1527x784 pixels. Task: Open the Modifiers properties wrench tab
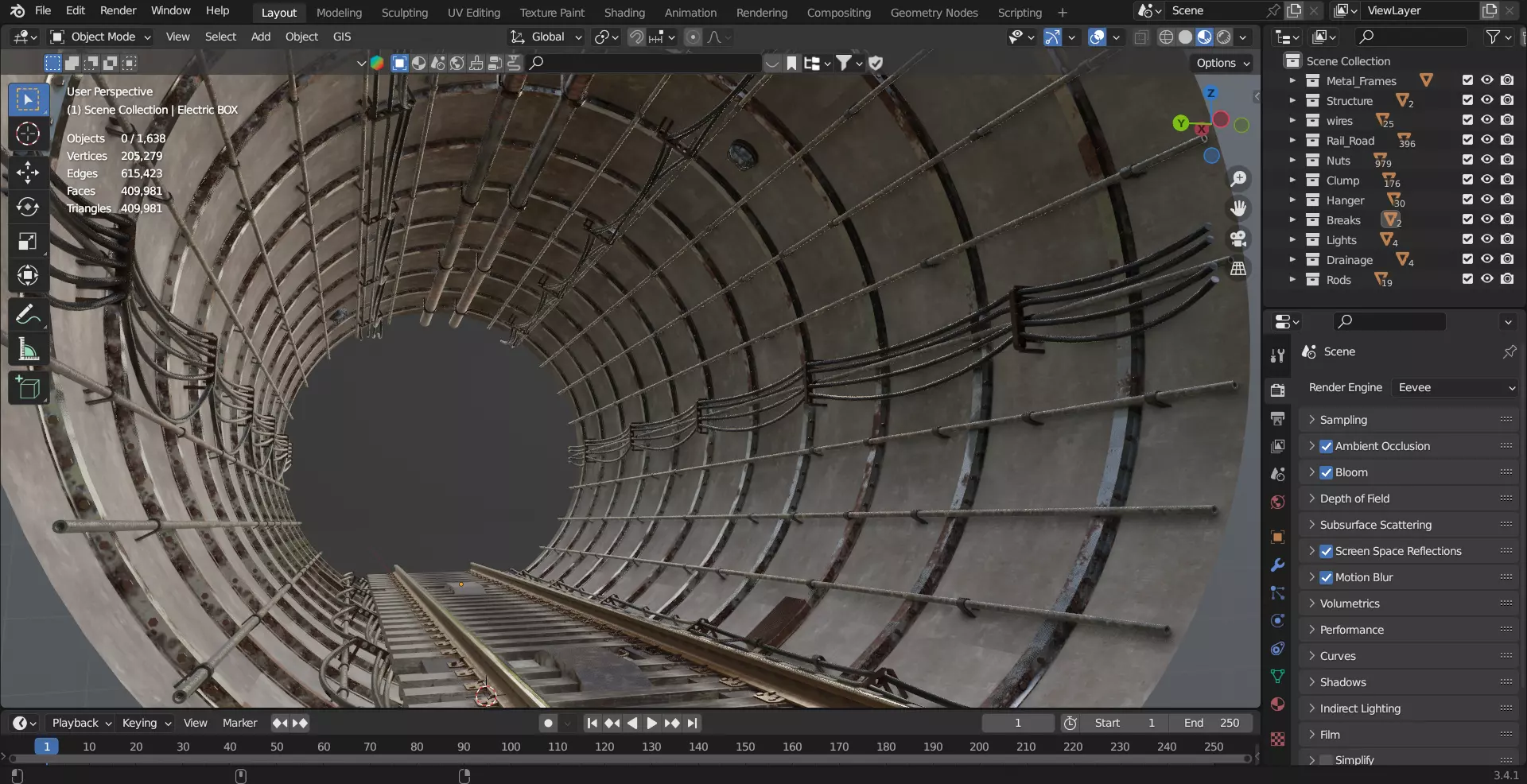1277,565
